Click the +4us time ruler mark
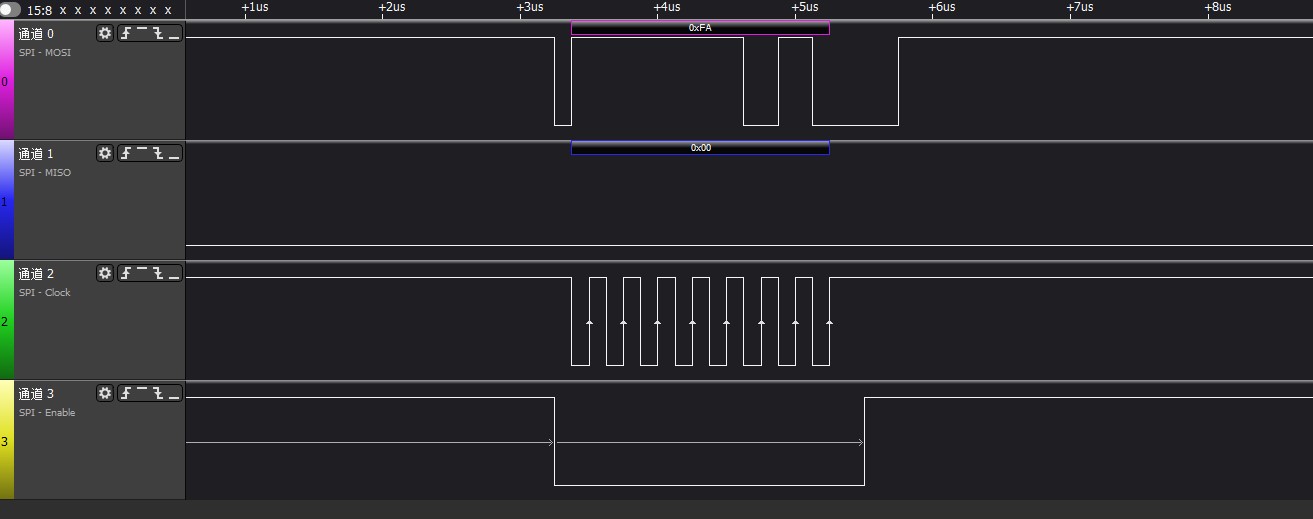 point(667,7)
